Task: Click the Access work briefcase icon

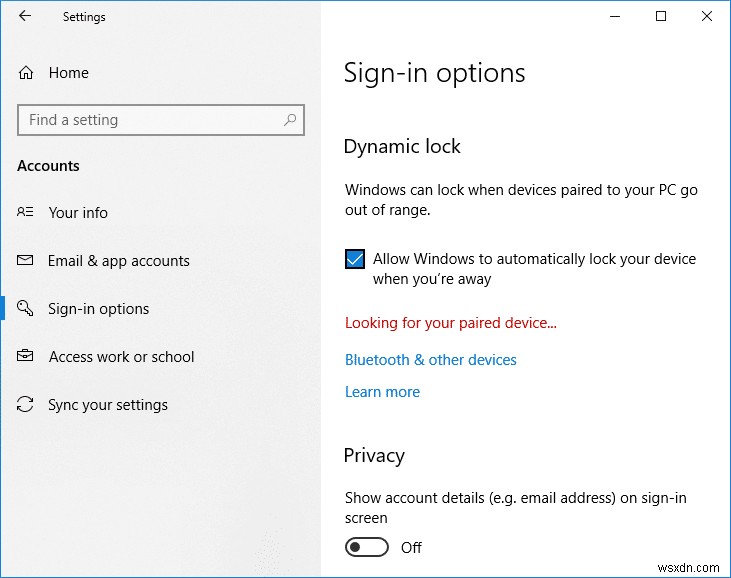Action: point(25,356)
